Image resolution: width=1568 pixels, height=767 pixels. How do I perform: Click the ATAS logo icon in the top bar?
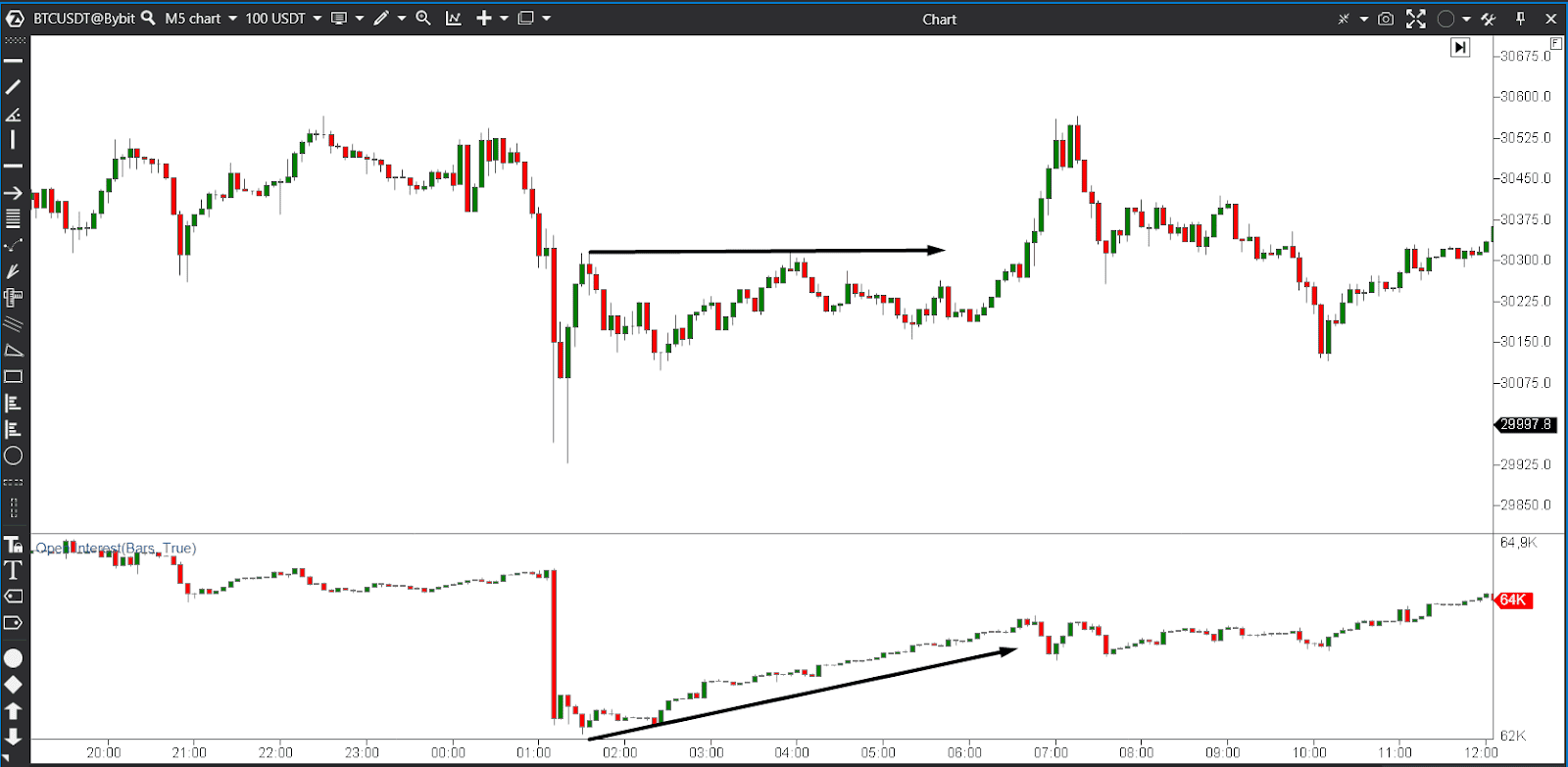(x=15, y=18)
